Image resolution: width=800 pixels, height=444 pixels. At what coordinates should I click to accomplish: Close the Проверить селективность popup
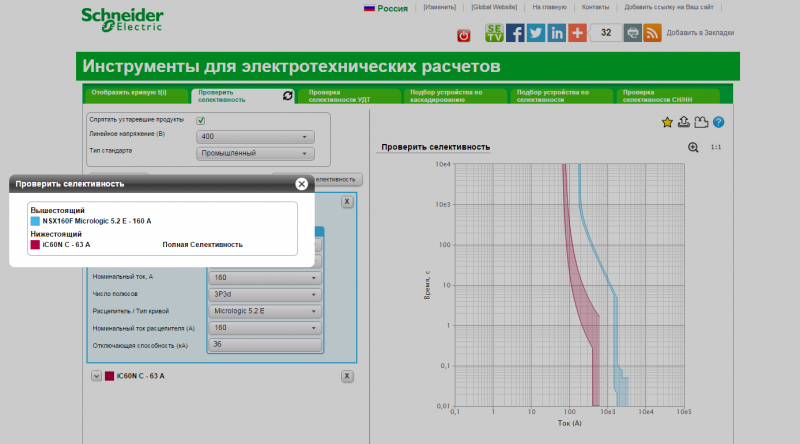pyautogui.click(x=302, y=184)
